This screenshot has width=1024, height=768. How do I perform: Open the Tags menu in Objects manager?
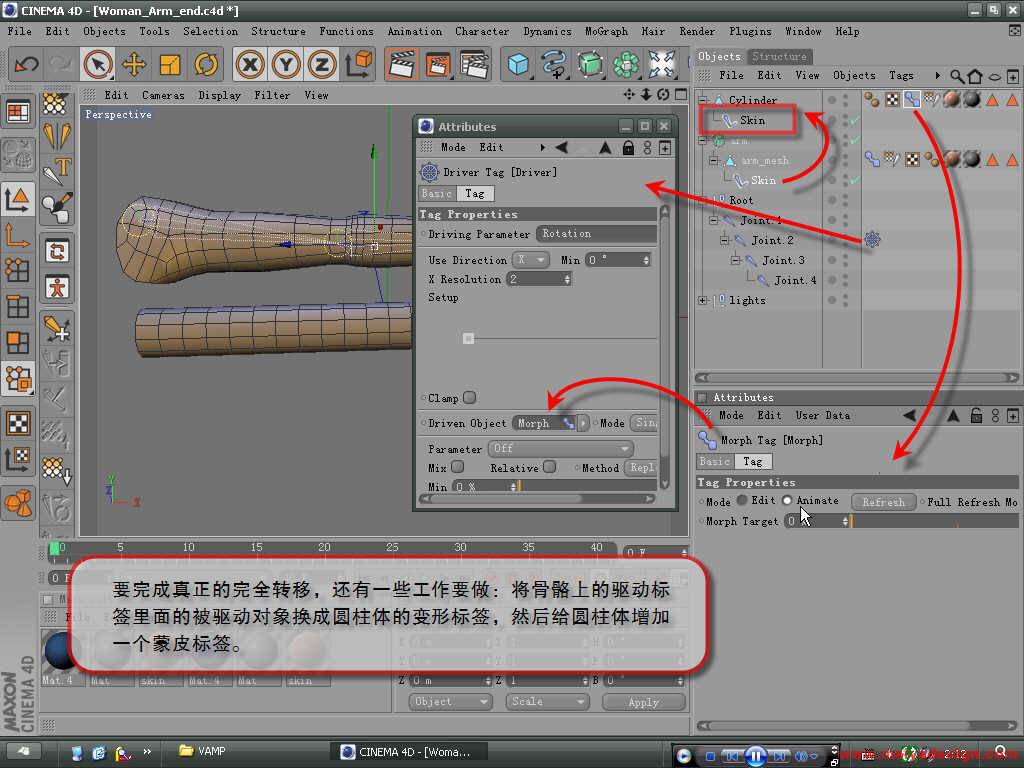901,76
